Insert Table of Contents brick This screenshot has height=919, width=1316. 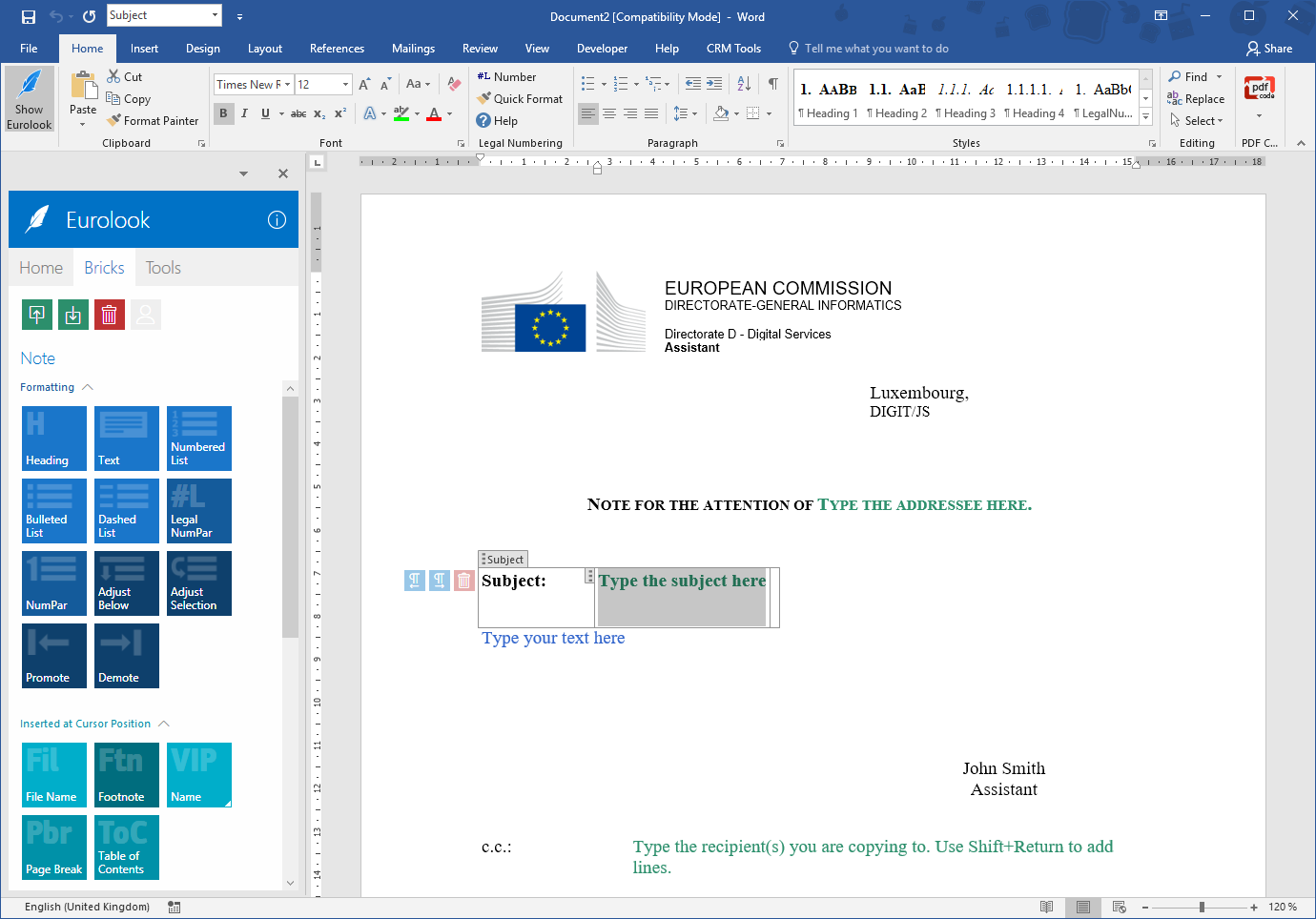pyautogui.click(x=127, y=848)
